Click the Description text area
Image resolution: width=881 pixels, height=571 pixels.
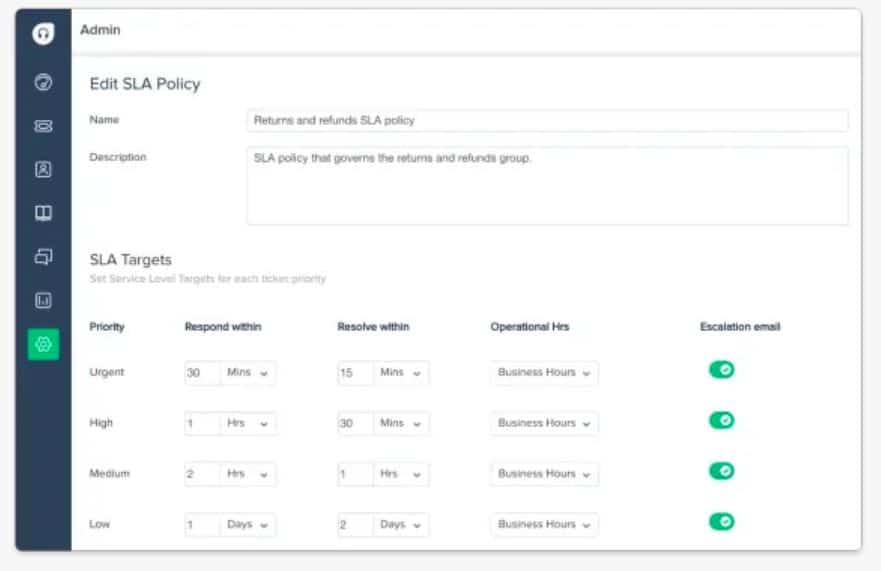tap(546, 186)
